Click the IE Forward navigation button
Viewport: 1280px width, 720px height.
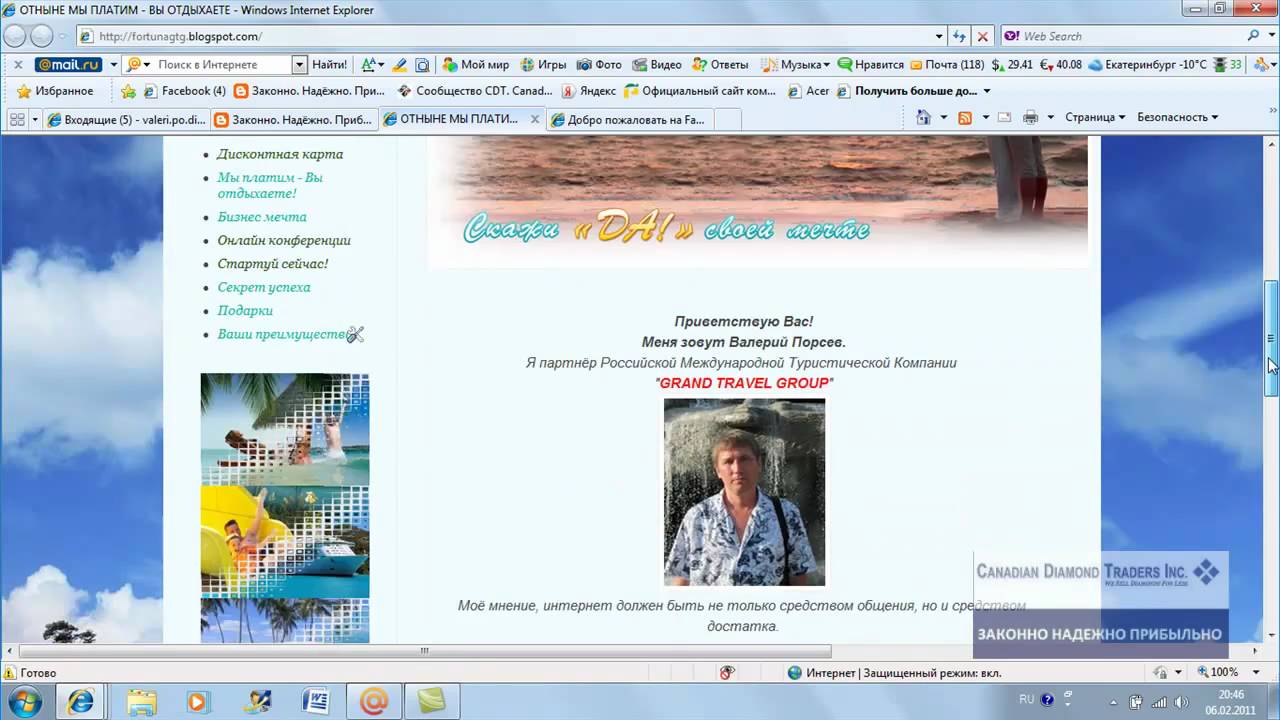42,36
